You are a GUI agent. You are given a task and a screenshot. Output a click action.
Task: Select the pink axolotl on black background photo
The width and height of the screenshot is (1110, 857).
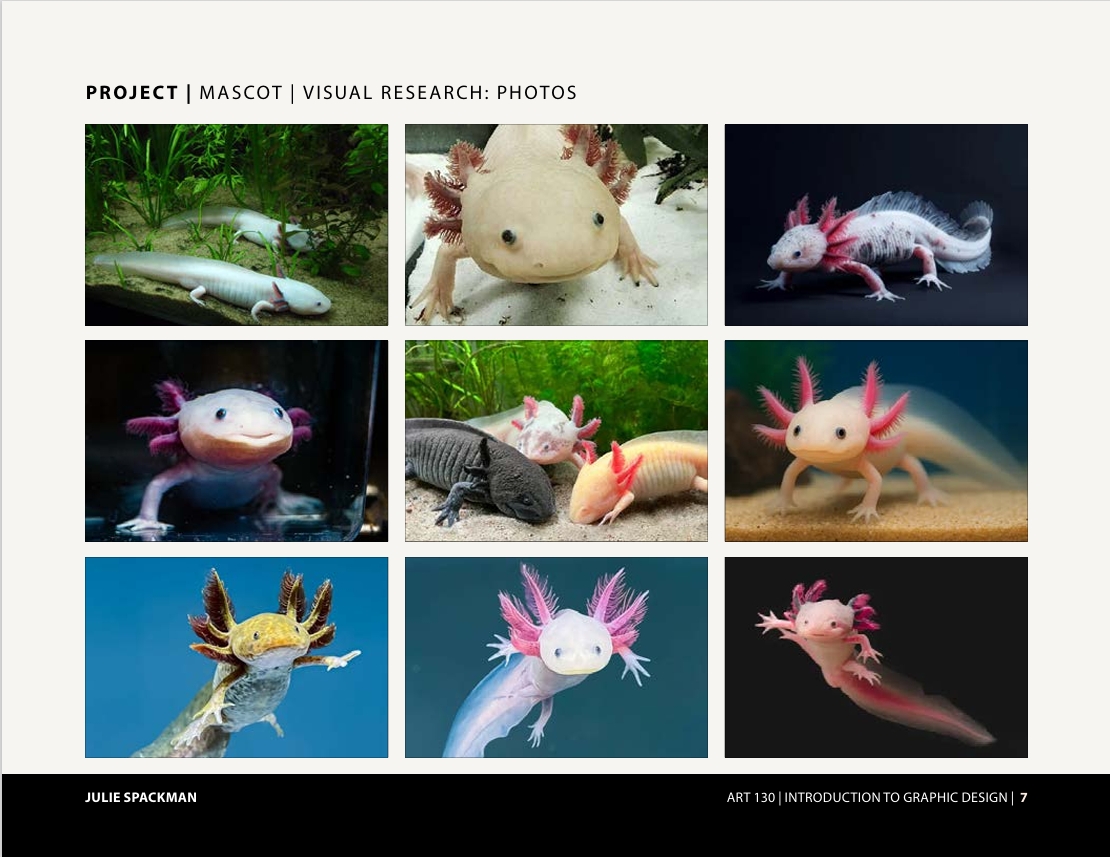pyautogui.click(x=876, y=657)
